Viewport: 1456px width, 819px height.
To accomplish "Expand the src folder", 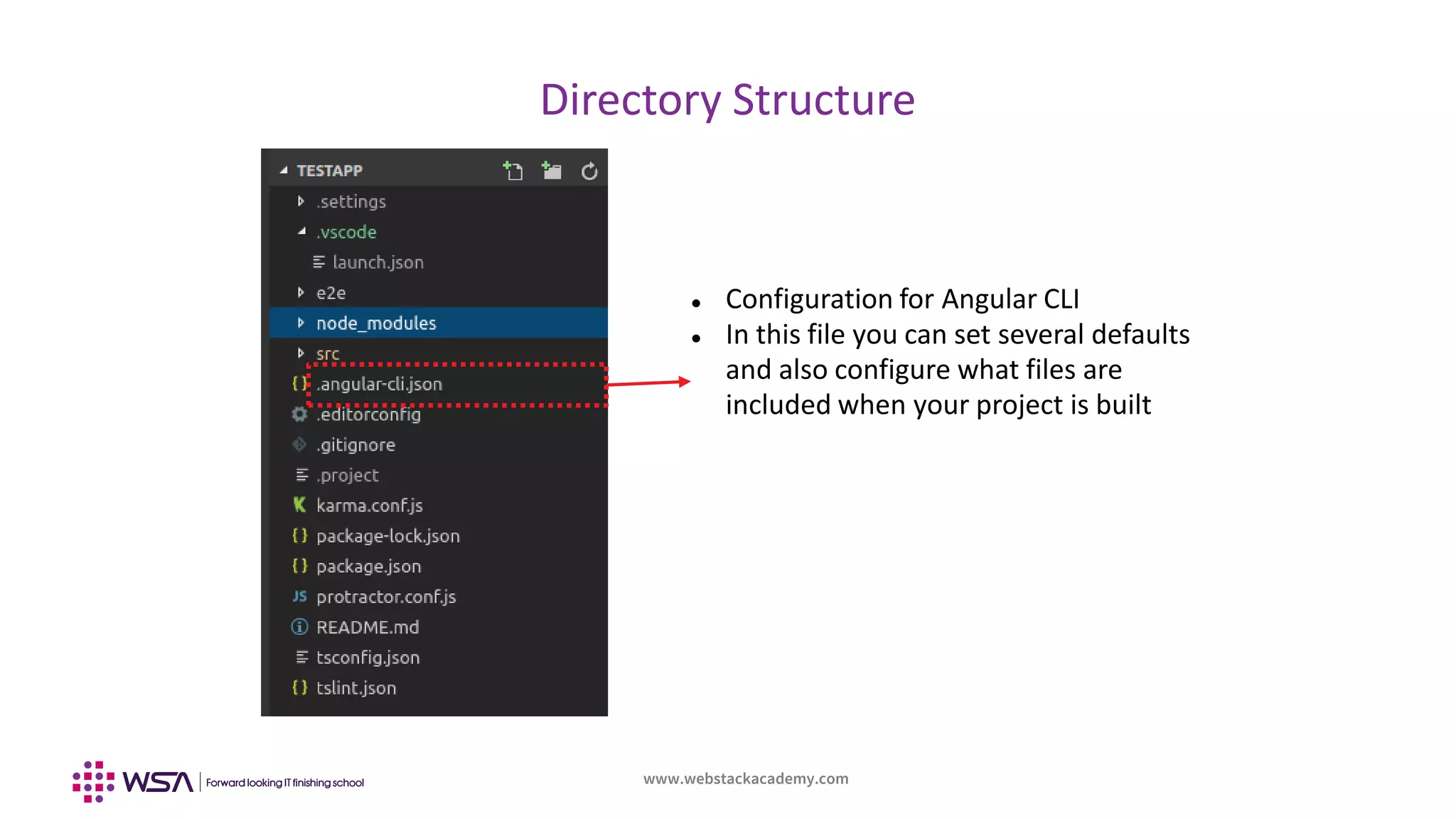I will 301,353.
